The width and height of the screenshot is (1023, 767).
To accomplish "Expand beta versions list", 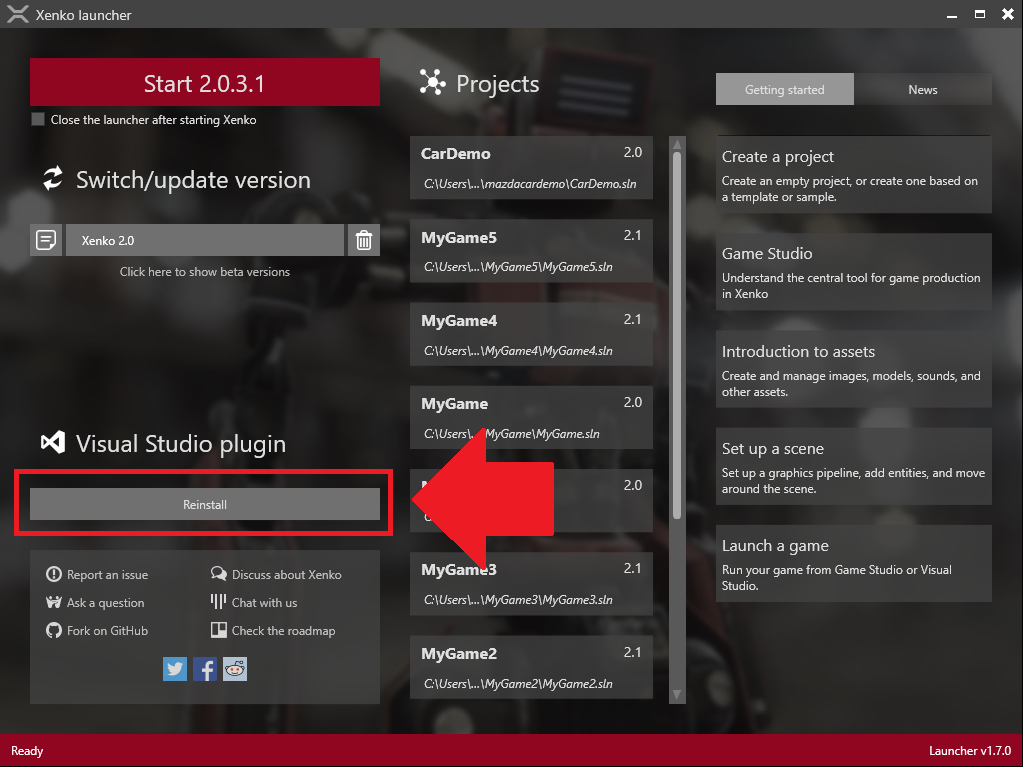I will [204, 271].
